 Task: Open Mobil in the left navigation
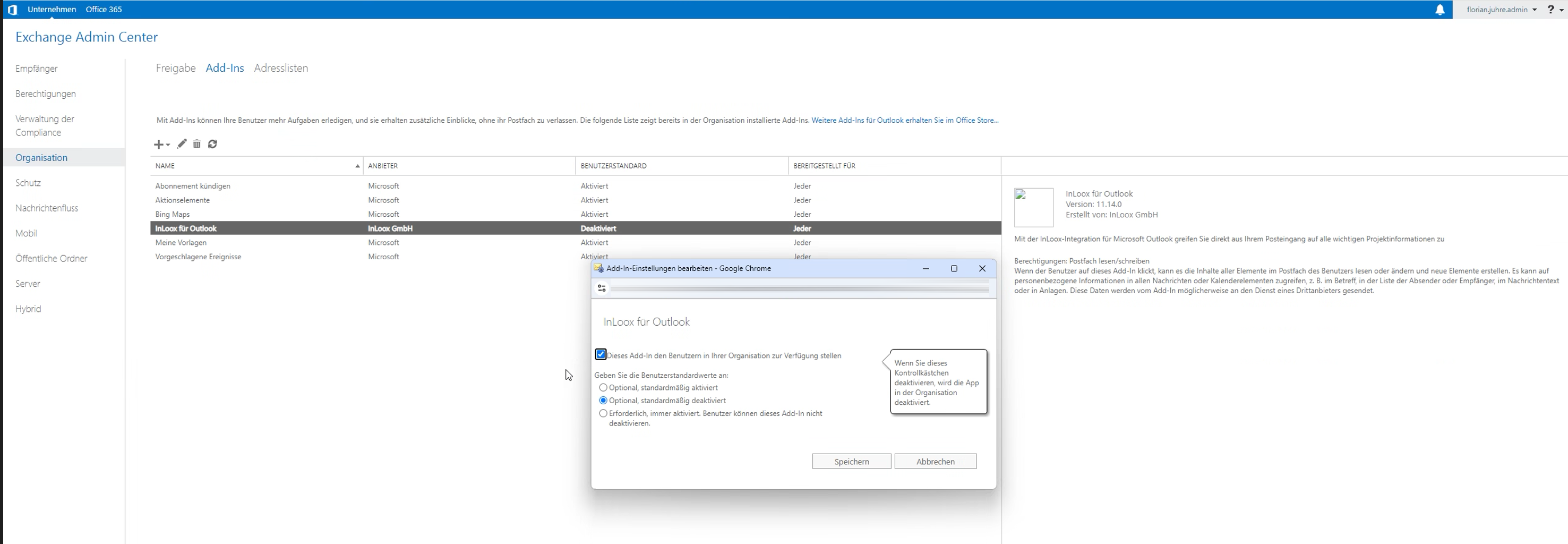pyautogui.click(x=26, y=233)
